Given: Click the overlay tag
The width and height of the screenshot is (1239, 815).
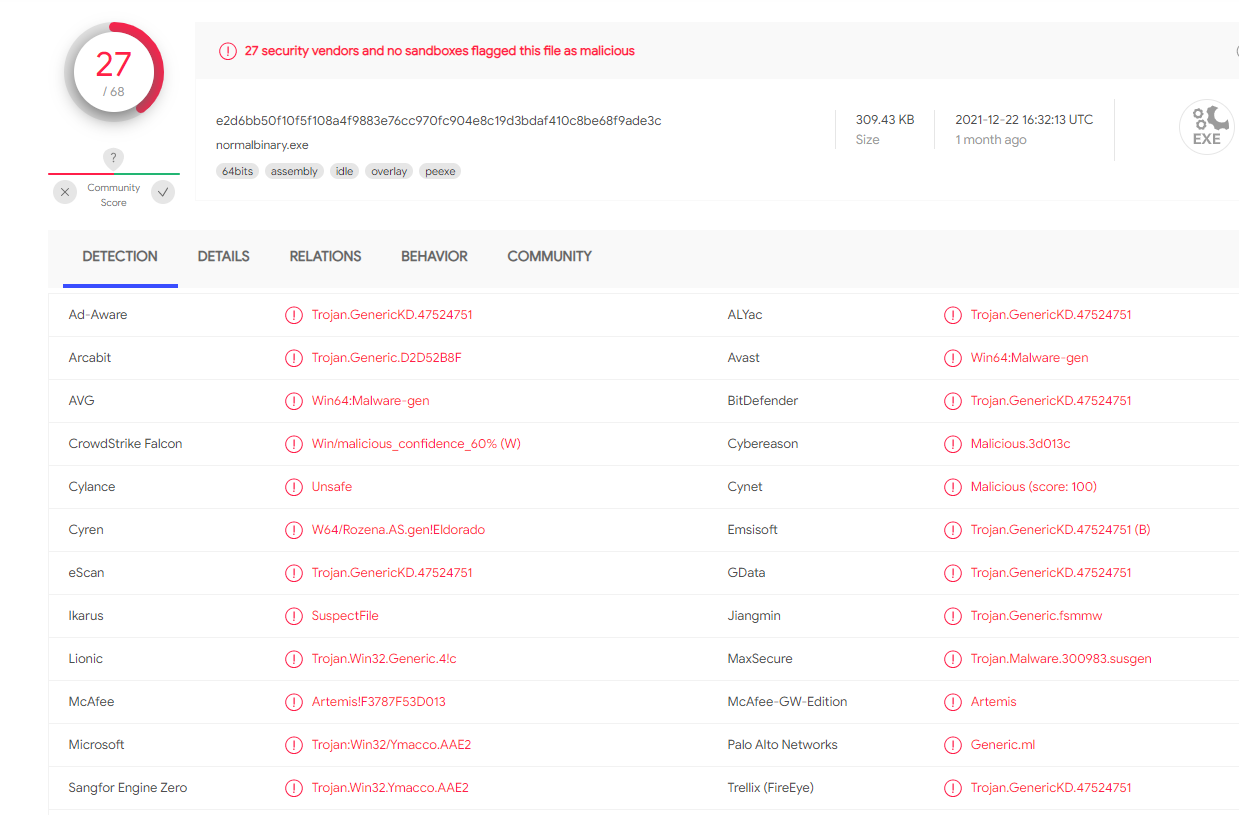Looking at the screenshot, I should pyautogui.click(x=389, y=172).
